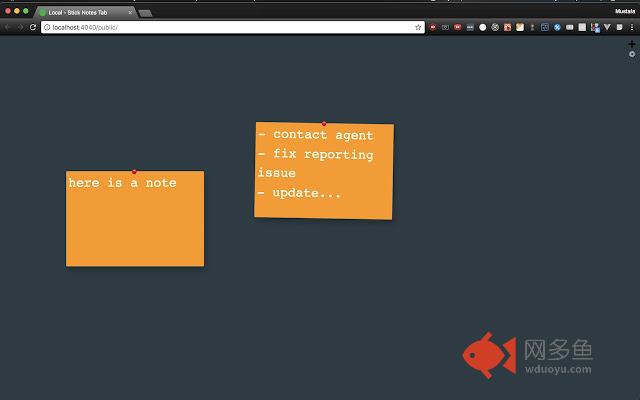Image resolution: width=640 pixels, height=400 pixels.
Task: Click the second red round extension icon
Action: coord(458,27)
